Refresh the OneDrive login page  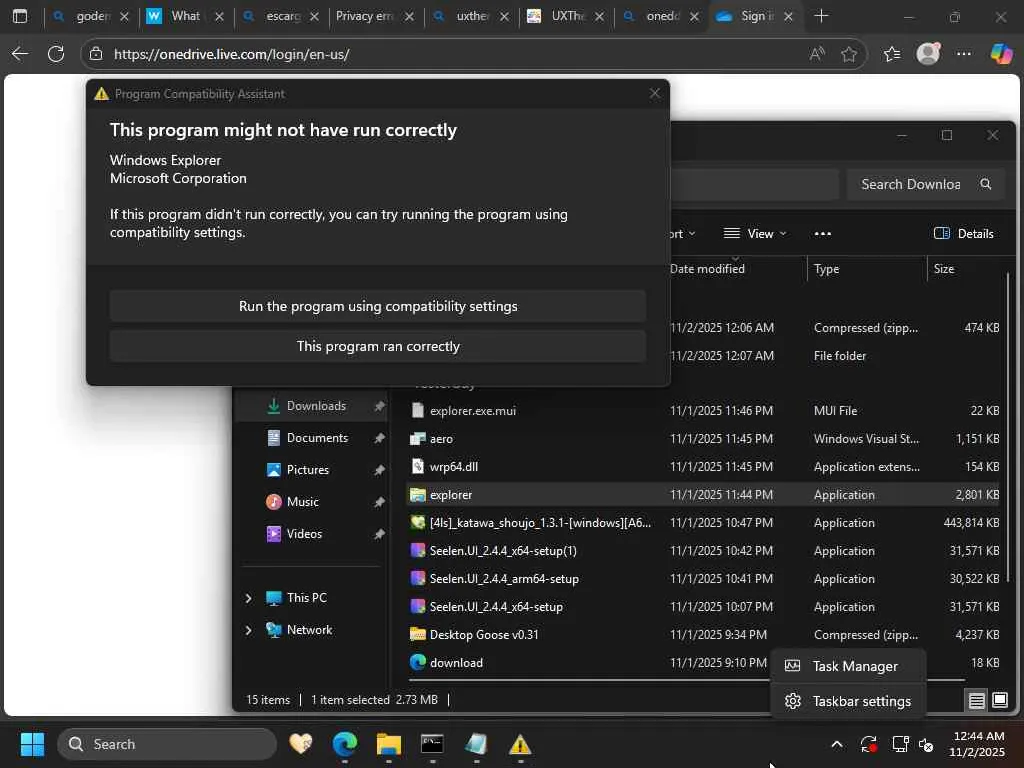pos(56,54)
